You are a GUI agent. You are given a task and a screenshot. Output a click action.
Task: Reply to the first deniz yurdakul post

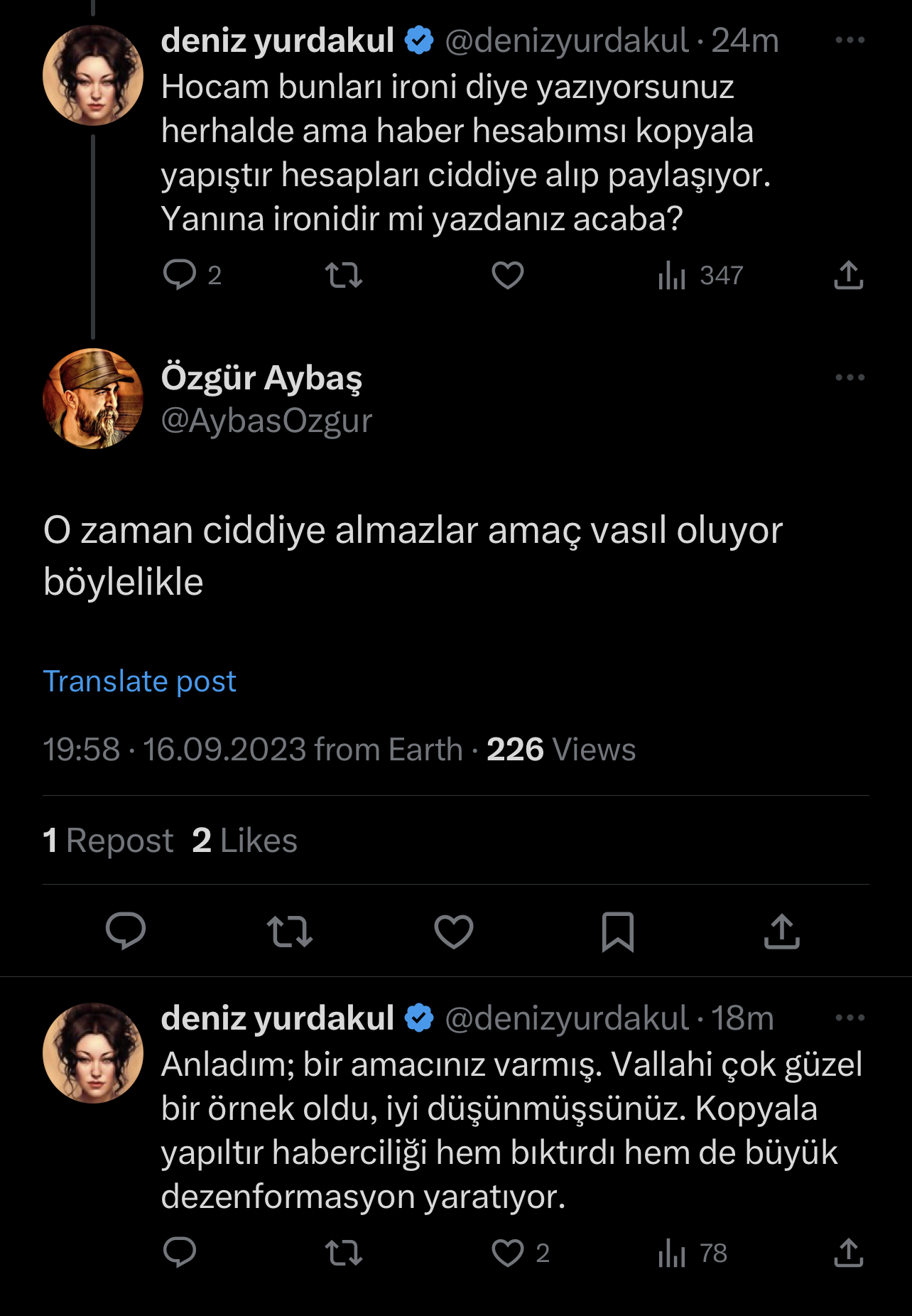[180, 275]
